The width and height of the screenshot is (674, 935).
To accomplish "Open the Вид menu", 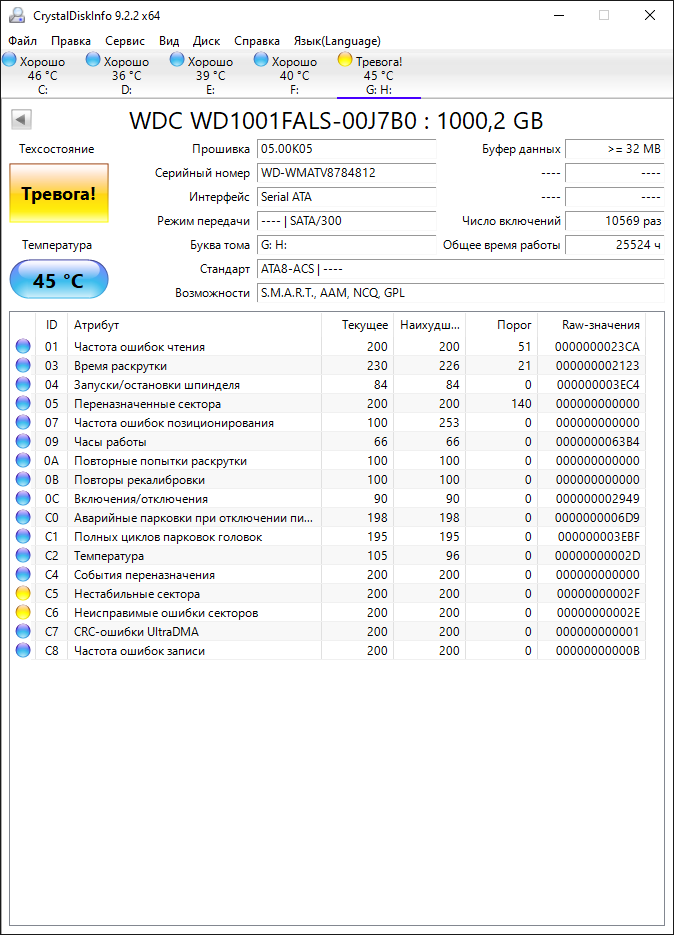I will pyautogui.click(x=169, y=41).
